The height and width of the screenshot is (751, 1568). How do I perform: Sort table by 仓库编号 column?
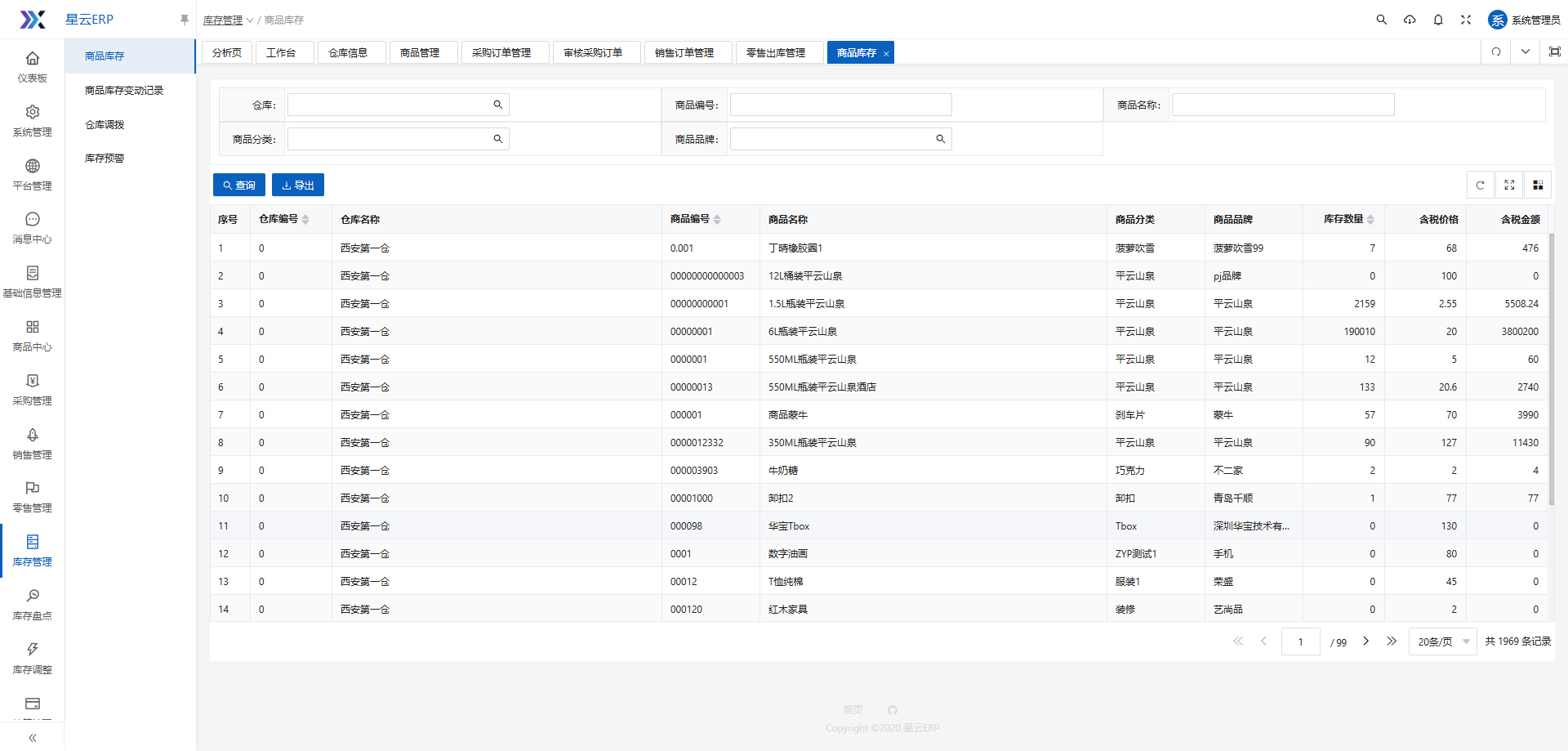click(305, 219)
